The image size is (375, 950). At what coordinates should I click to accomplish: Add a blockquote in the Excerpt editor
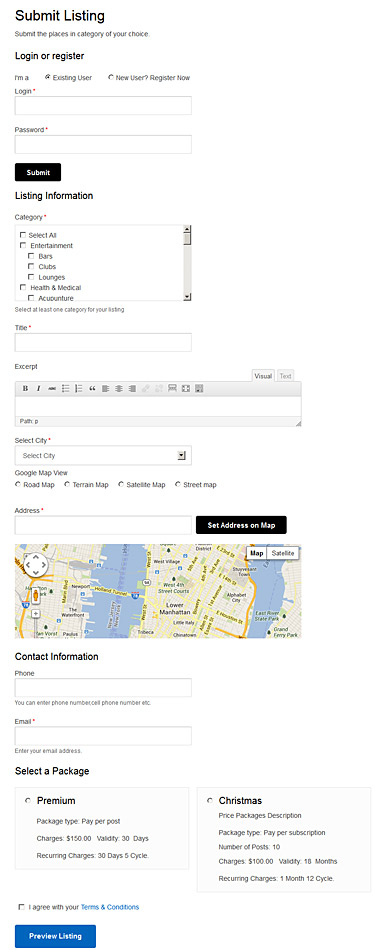(92, 388)
